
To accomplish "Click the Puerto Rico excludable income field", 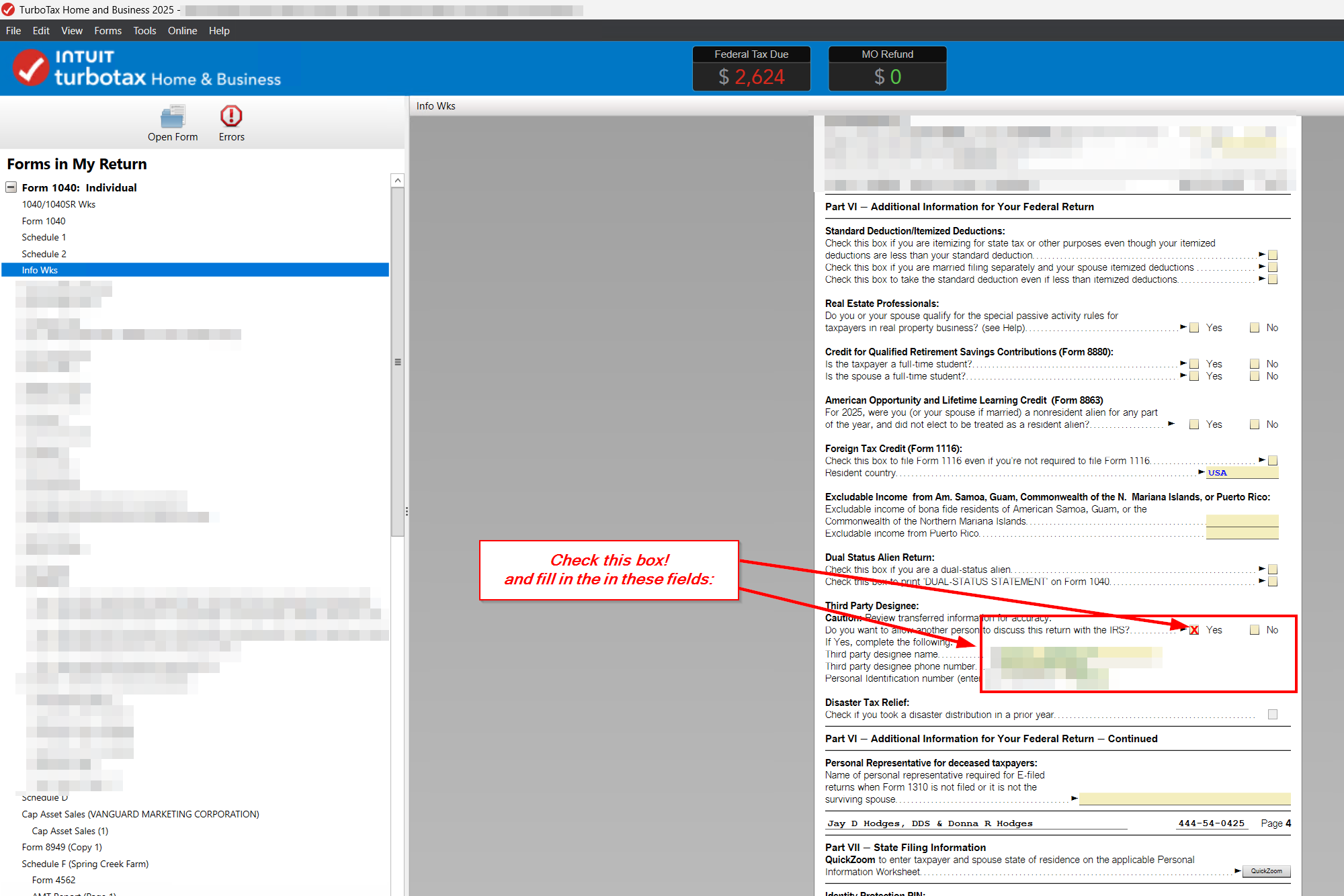I will 1243,533.
